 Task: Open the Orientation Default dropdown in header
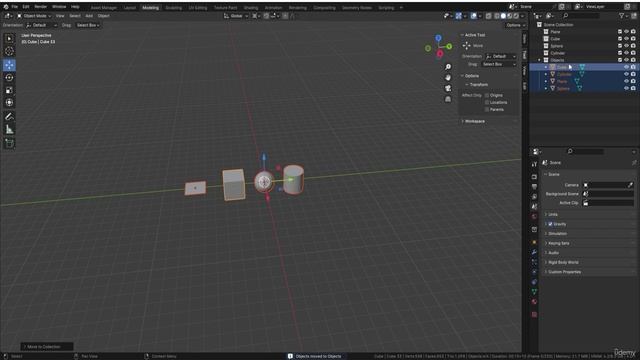(42, 25)
